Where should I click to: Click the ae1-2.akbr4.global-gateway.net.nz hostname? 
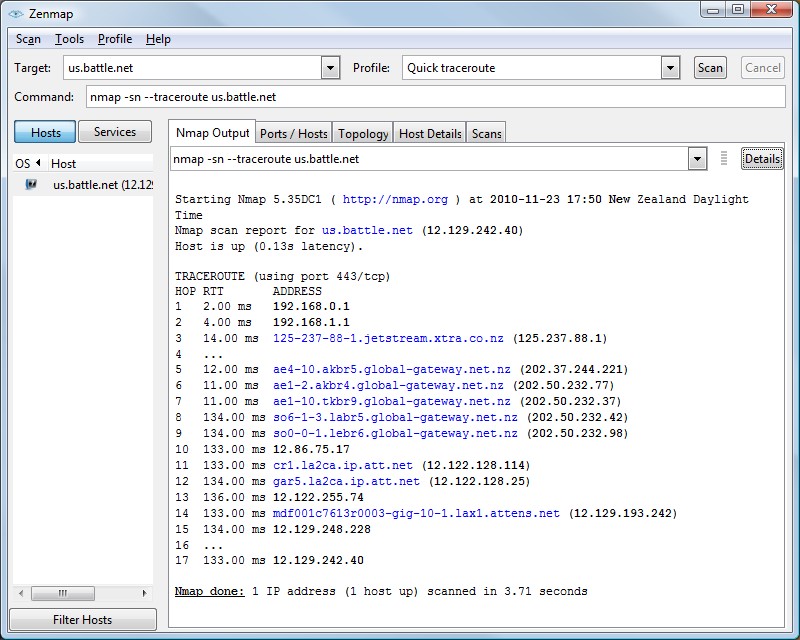pyautogui.click(x=388, y=385)
